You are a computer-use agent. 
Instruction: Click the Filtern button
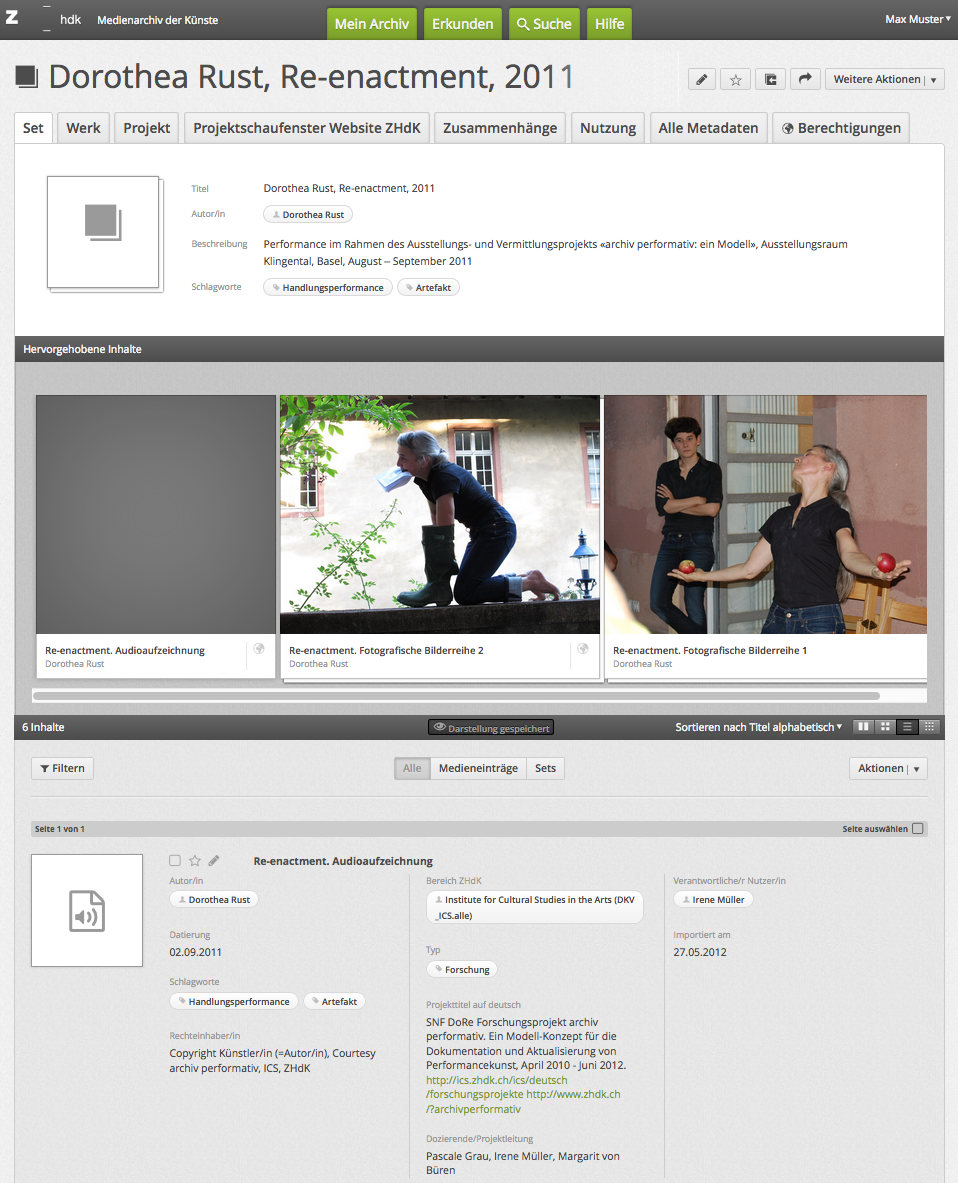pos(62,768)
